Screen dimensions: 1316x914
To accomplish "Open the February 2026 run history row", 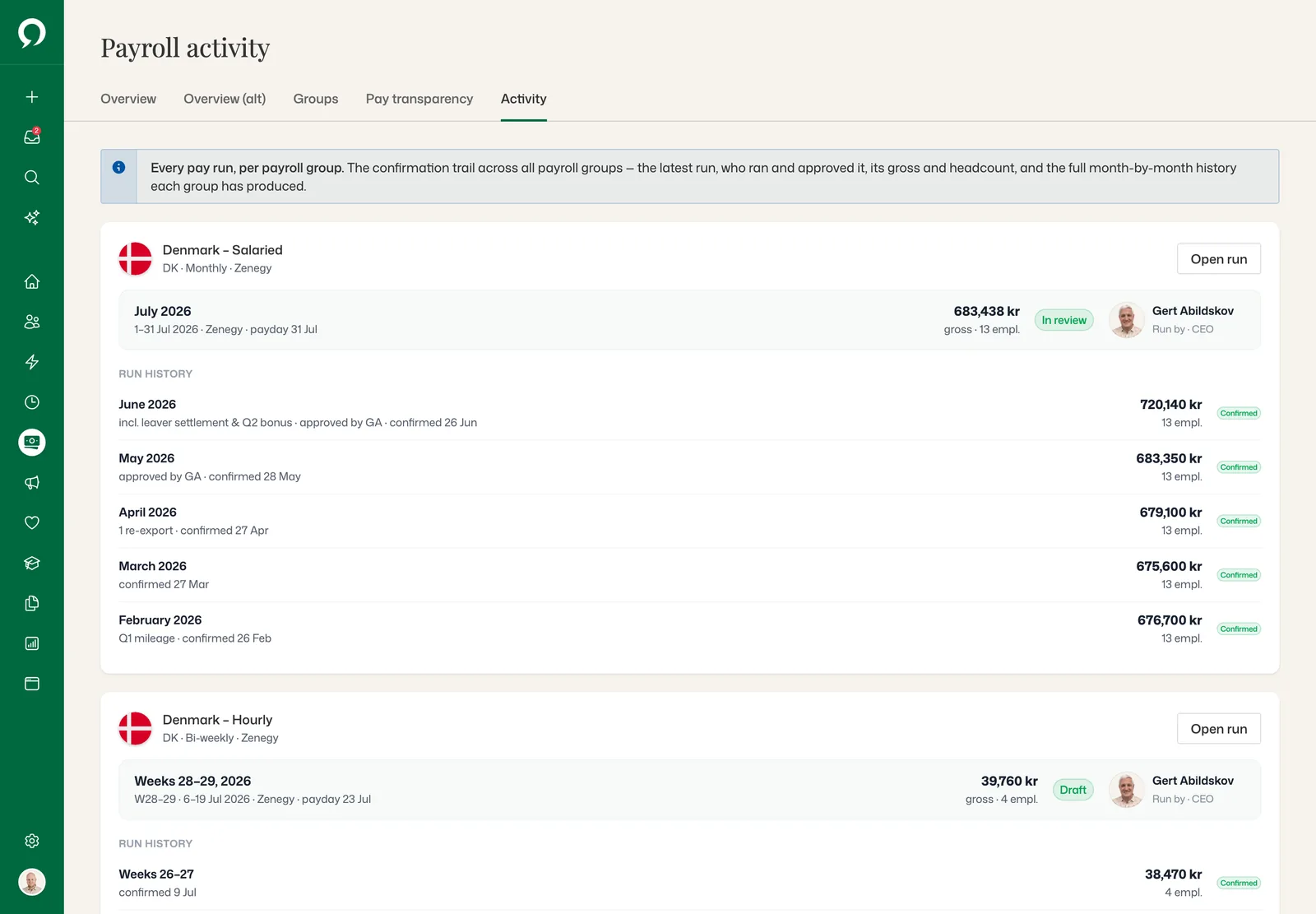I will click(x=689, y=629).
